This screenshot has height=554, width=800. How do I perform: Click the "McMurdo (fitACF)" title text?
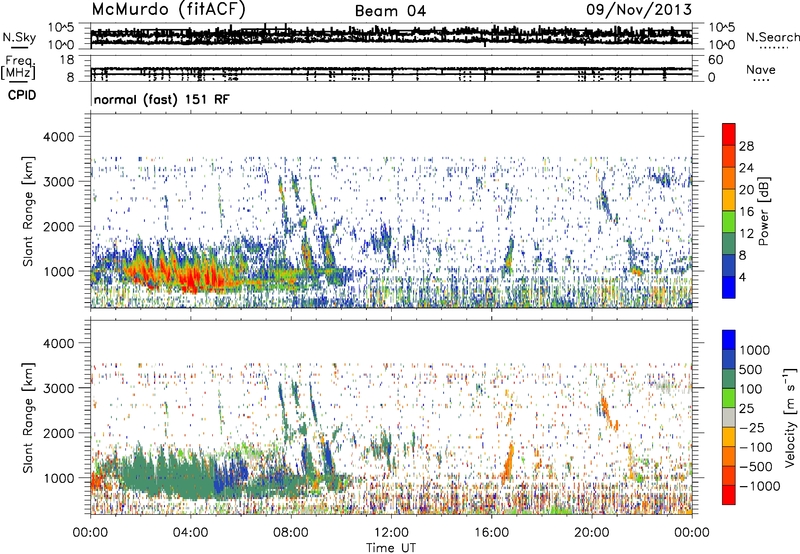tap(169, 9)
